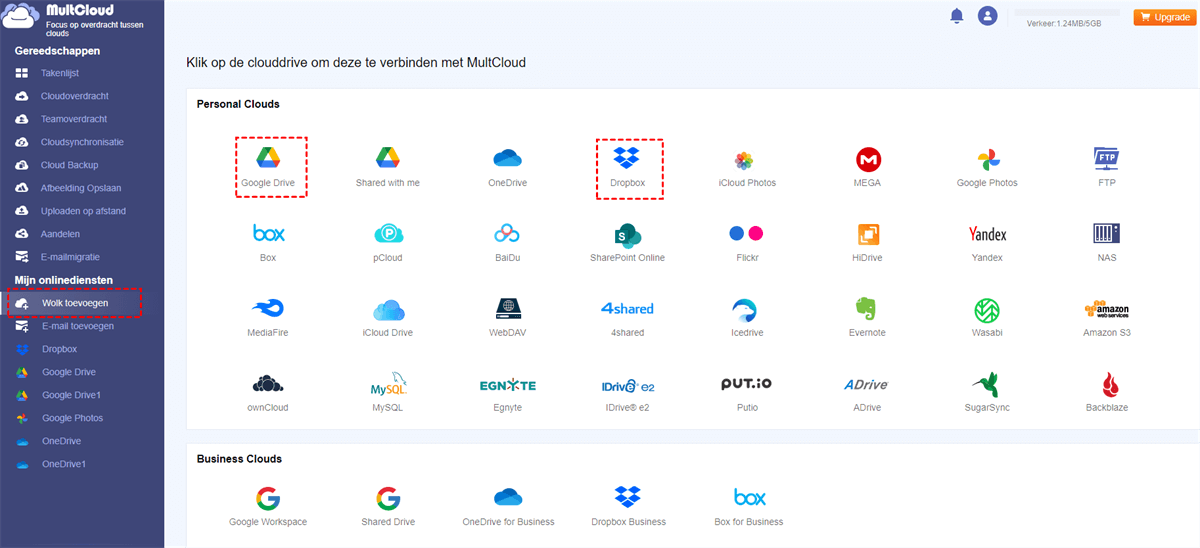This screenshot has width=1200, height=548.
Task: Add Putio cloud
Action: pos(747,392)
